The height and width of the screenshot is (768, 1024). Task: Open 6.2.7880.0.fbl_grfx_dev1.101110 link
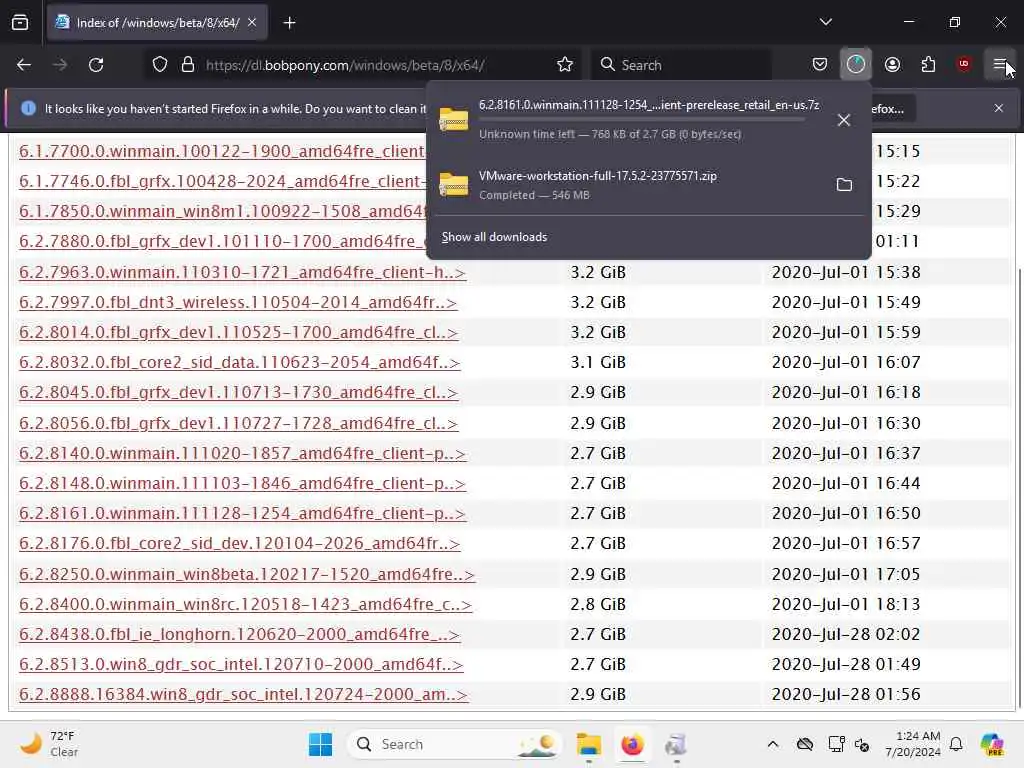[x=222, y=242]
